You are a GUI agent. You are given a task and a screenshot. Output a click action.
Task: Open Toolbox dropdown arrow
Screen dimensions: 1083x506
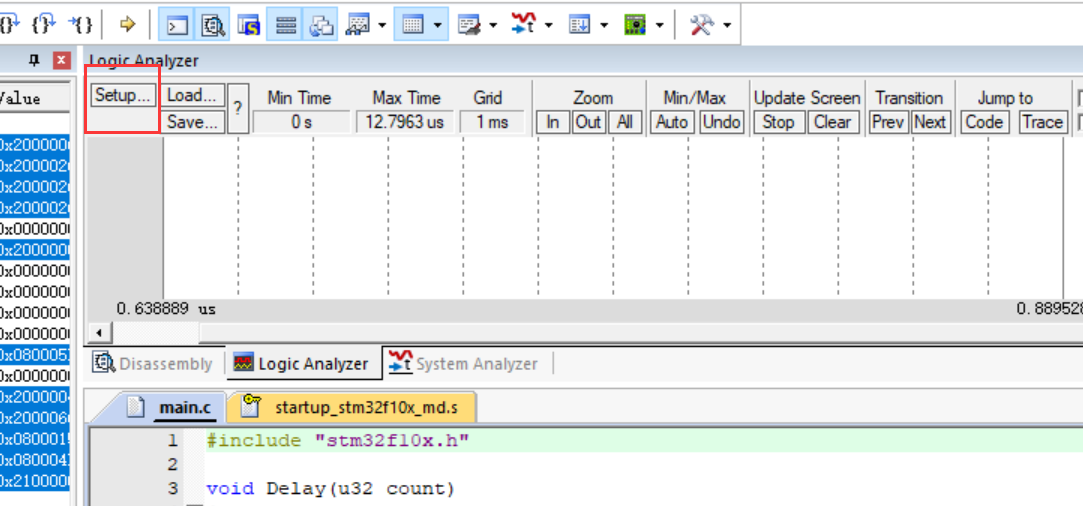727,26
